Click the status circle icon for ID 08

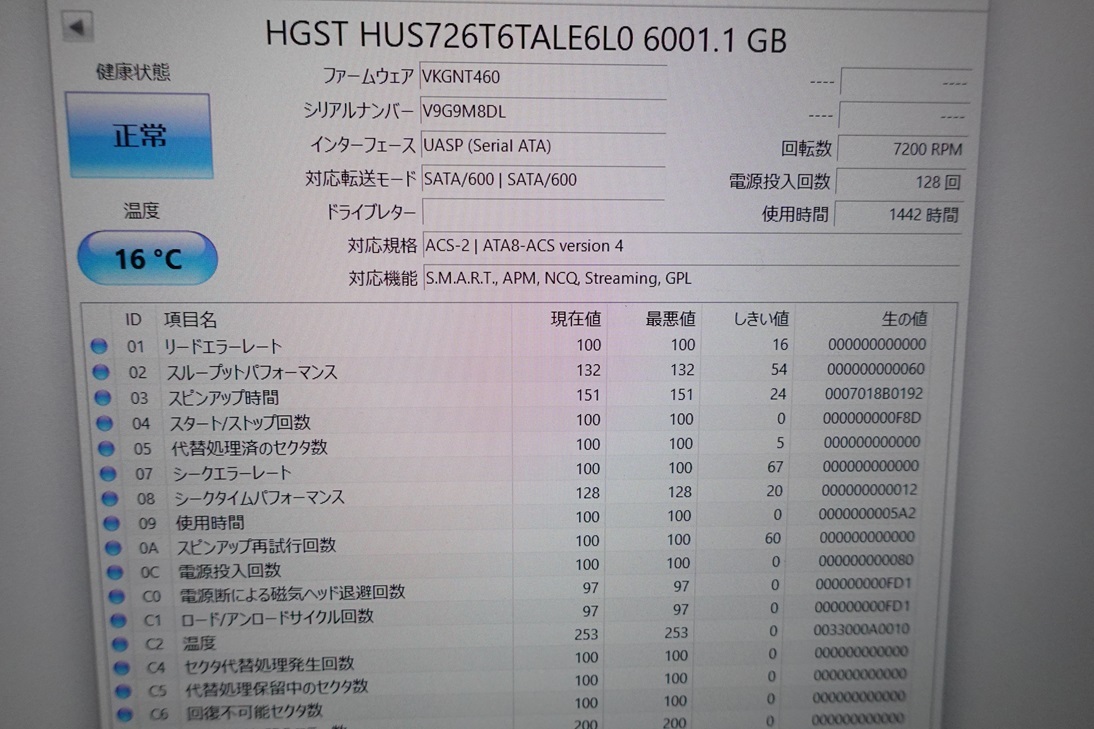110,498
